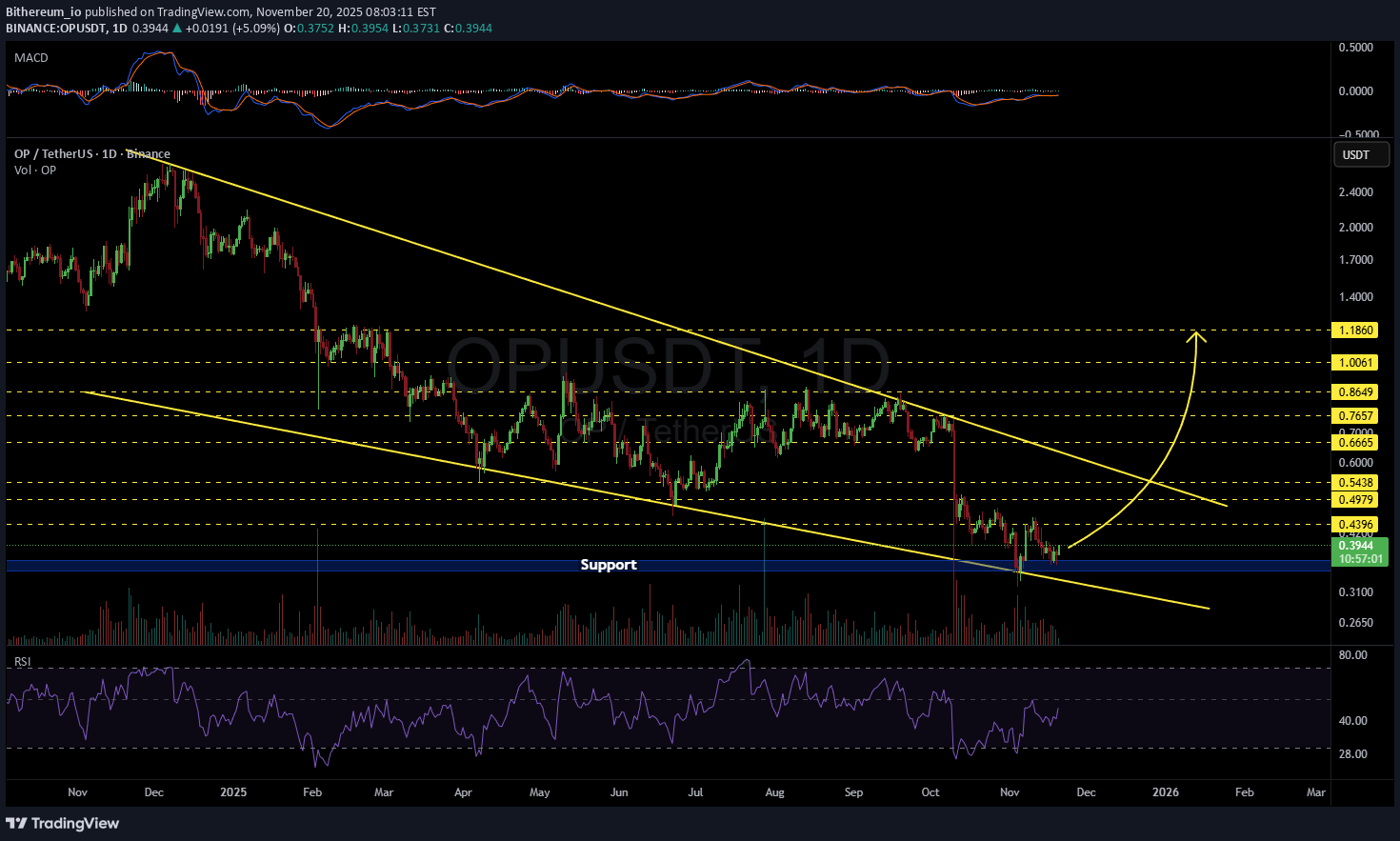Click the RSI indicator label

[x=22, y=661]
